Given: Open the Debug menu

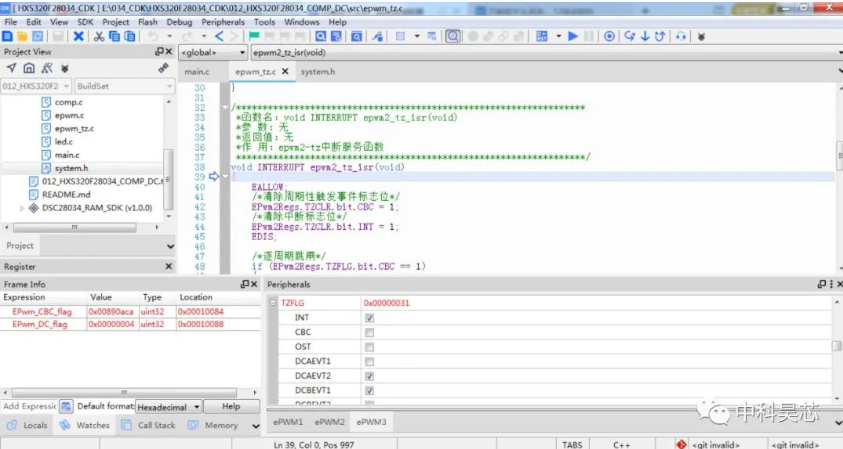Looking at the screenshot, I should coord(179,22).
